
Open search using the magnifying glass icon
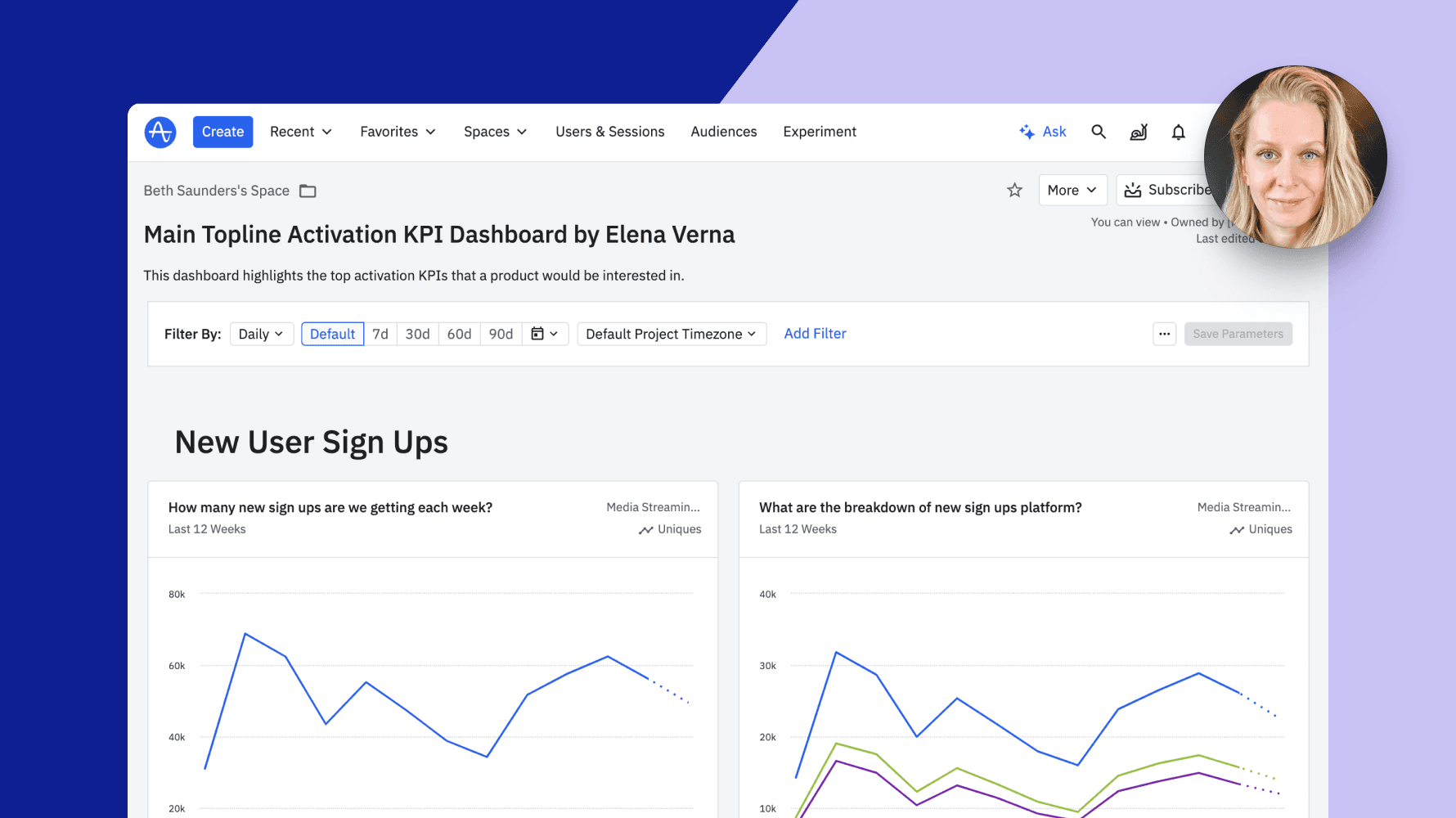[1099, 132]
